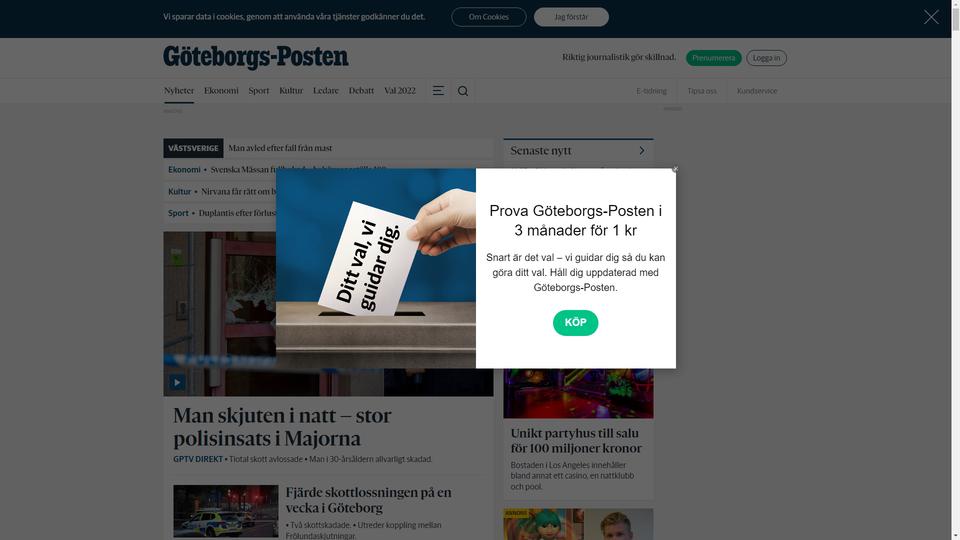Open the Ekonomi menu item

point(221,91)
